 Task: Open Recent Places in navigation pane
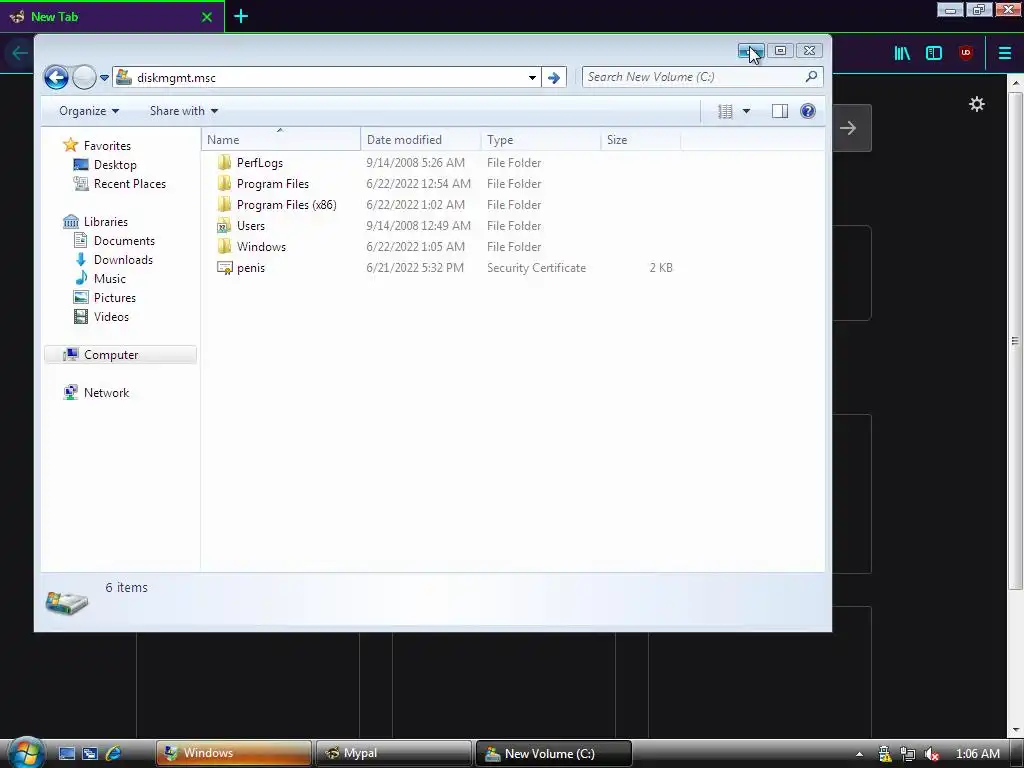(129, 184)
